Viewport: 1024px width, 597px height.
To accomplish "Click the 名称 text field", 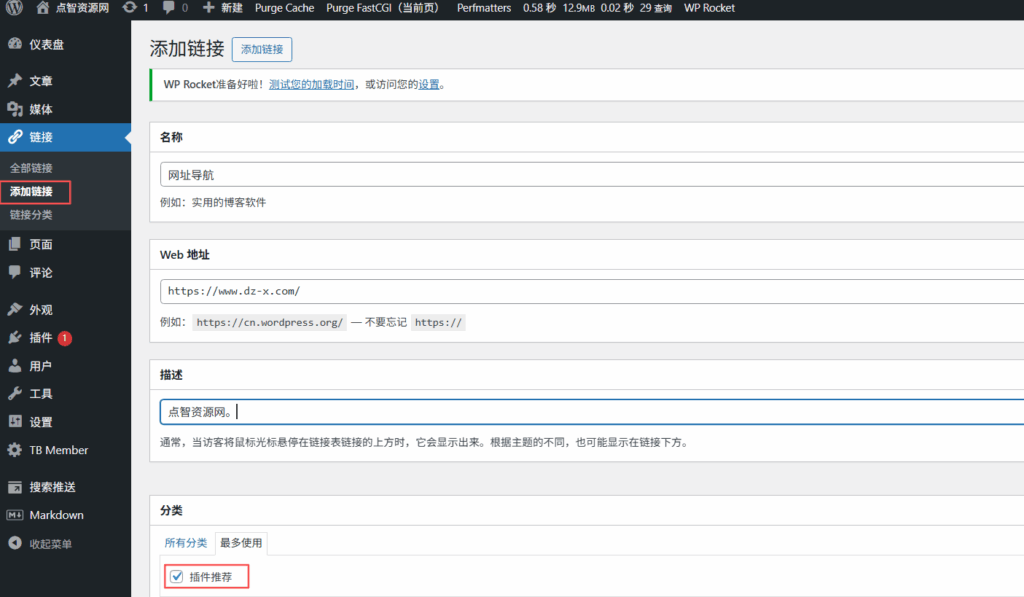I will coord(590,174).
